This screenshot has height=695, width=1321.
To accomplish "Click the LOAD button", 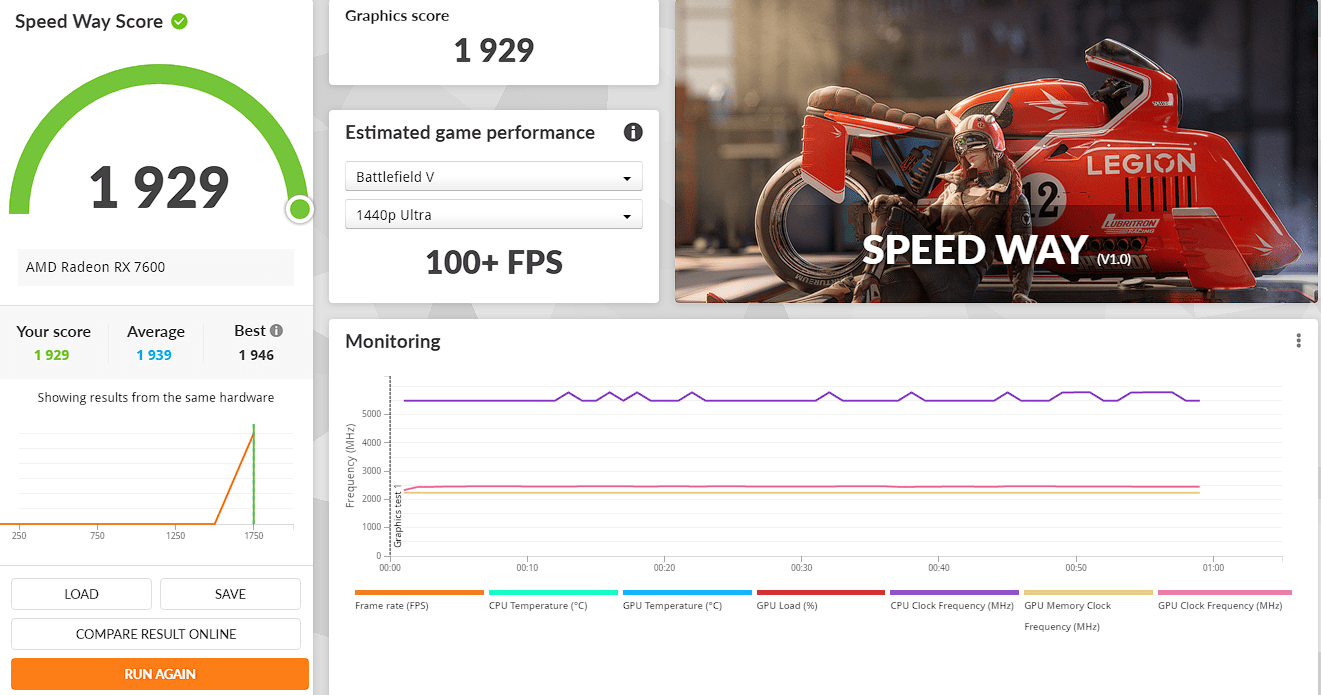I will (81, 594).
